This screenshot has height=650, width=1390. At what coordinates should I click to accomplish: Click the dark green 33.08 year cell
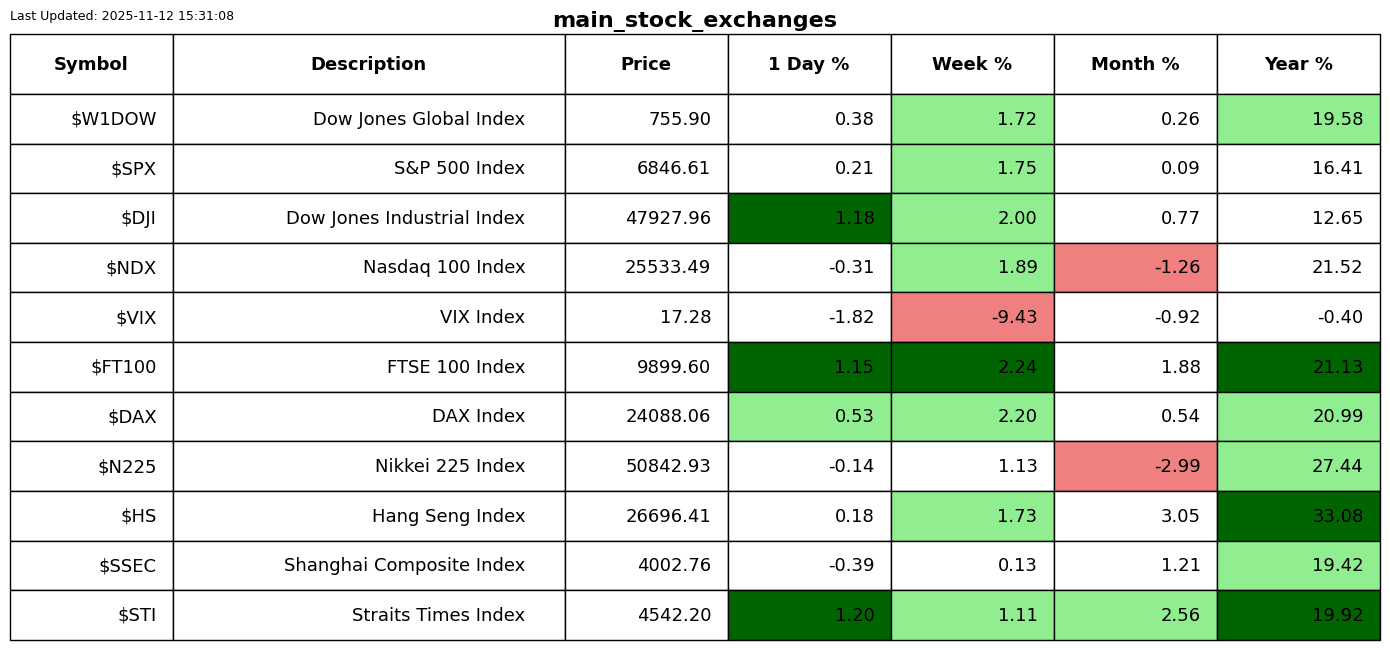pos(1298,516)
